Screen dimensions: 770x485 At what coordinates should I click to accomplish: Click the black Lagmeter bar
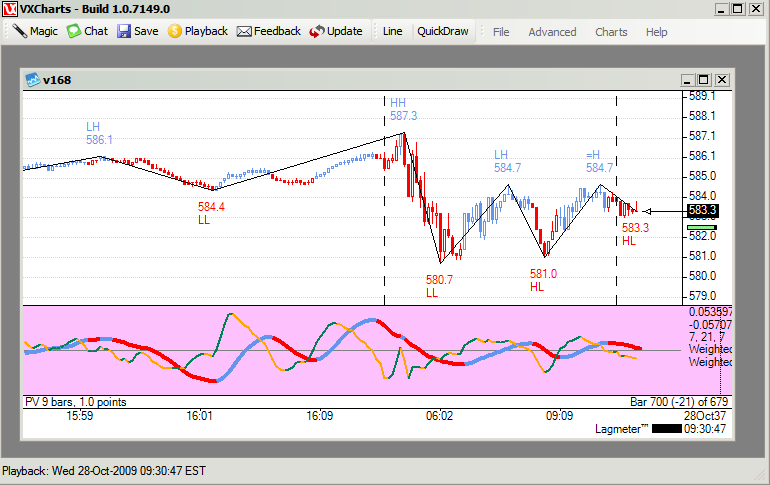pos(666,428)
